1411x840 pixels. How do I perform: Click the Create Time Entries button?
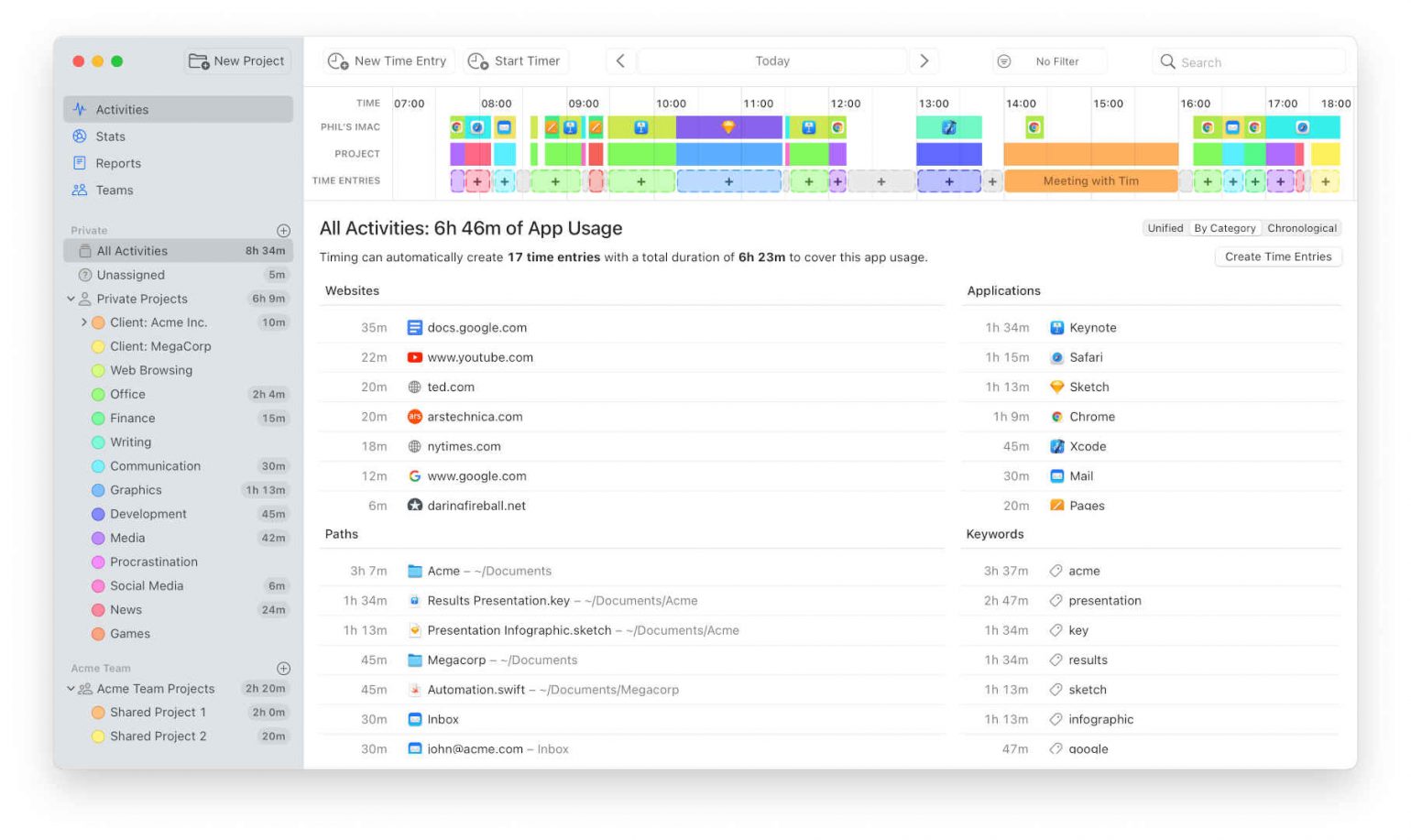(1278, 256)
